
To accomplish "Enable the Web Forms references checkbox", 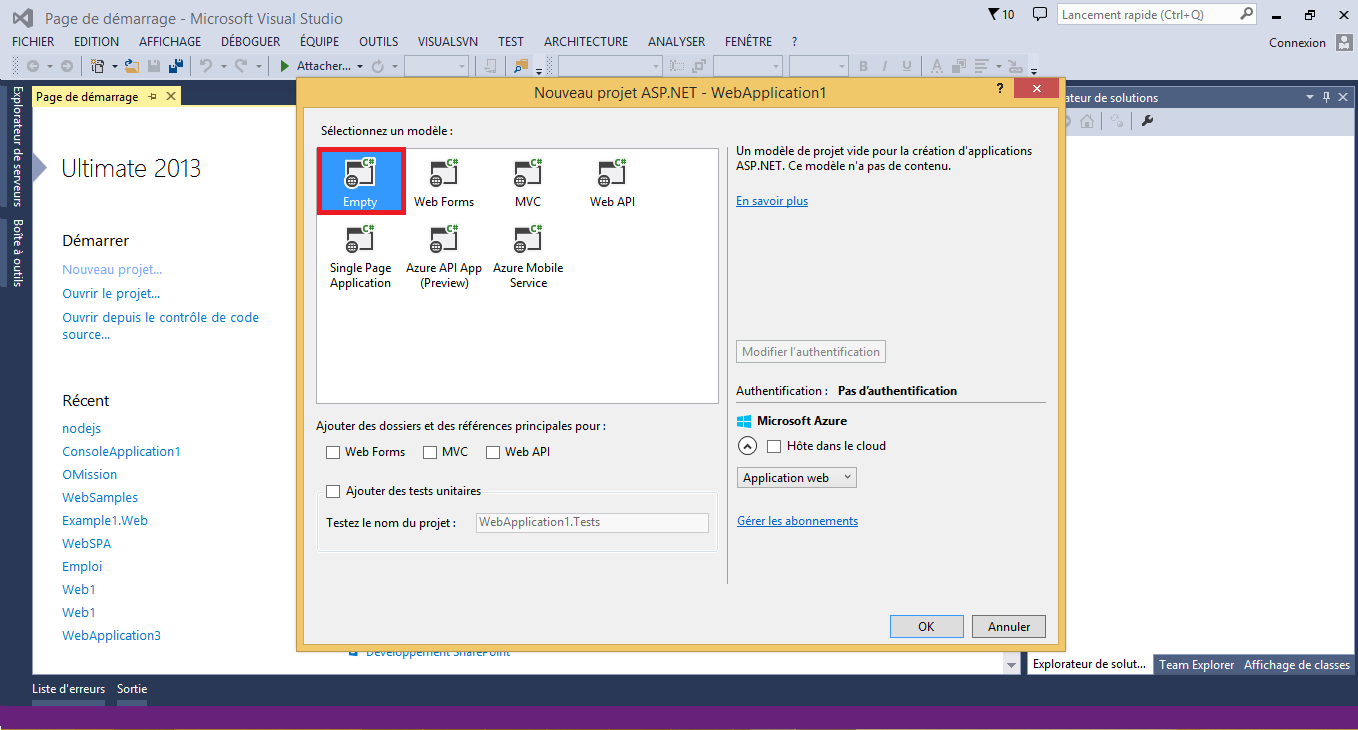I will [333, 452].
